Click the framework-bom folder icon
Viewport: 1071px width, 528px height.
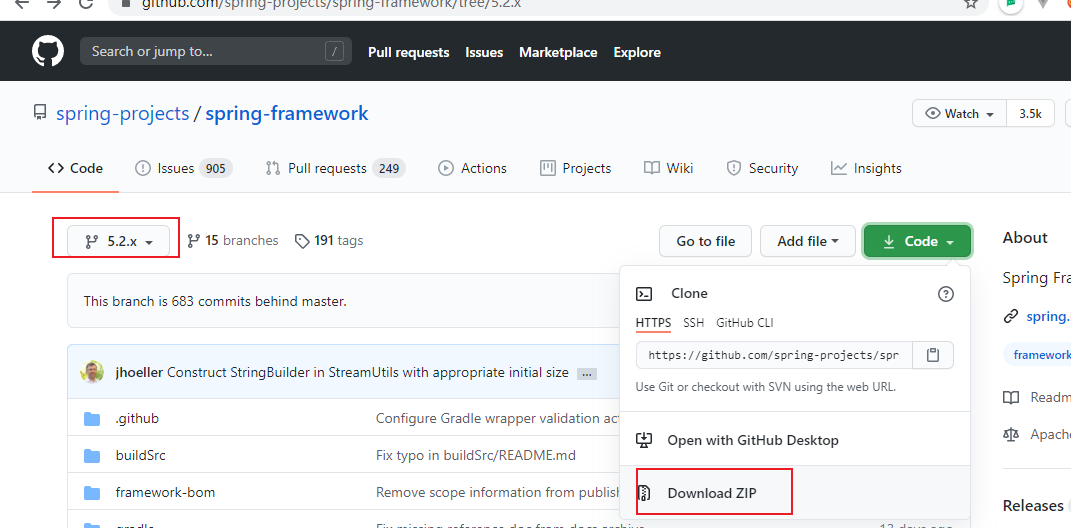(x=92, y=492)
